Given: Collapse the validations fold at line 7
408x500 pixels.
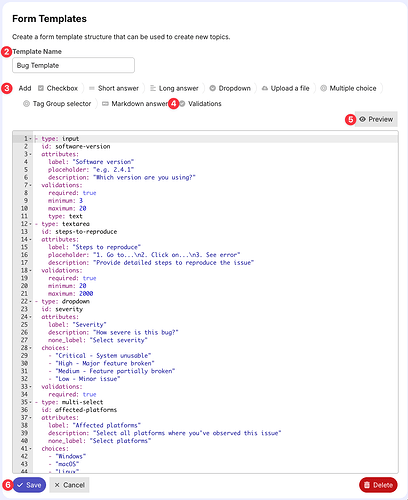Looking at the screenshot, I should [30, 185].
